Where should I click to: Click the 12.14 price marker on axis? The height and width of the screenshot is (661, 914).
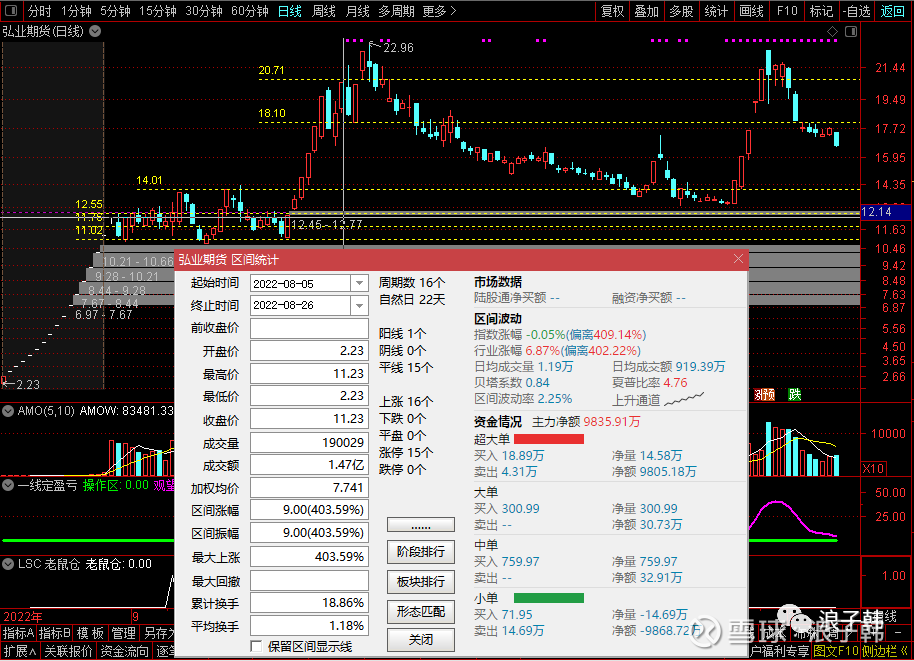click(885, 212)
